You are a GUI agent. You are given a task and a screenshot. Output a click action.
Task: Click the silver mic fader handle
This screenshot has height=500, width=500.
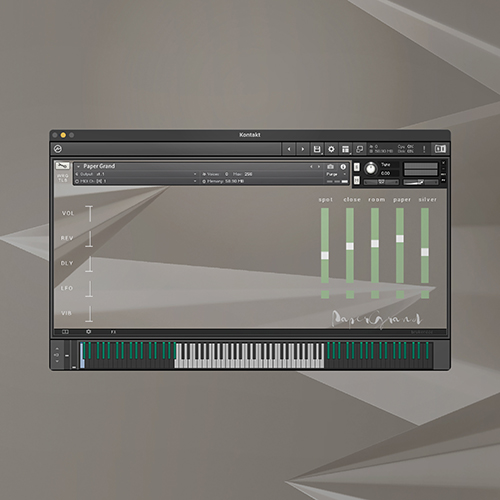[x=425, y=252]
